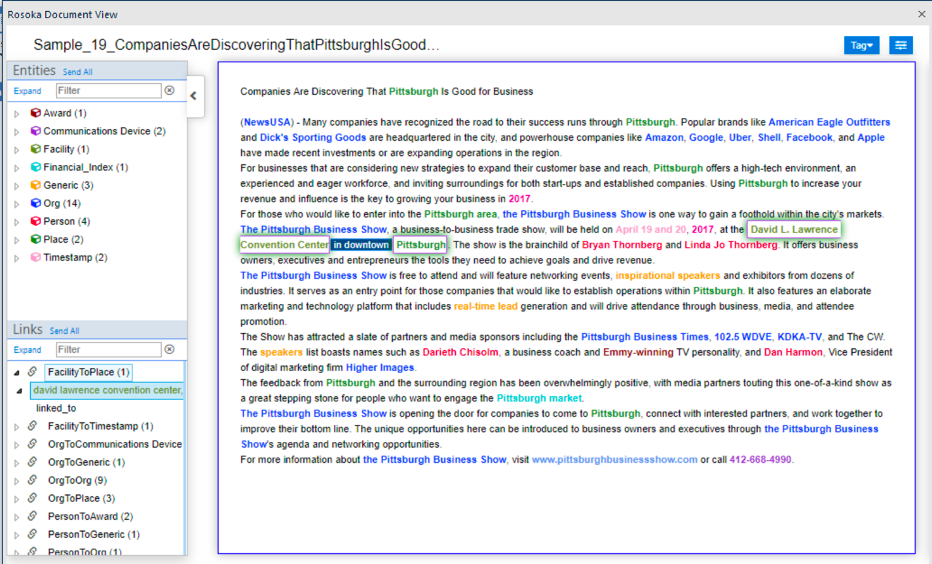The height and width of the screenshot is (564, 932).
Task: Expand the Timestamp (2) entity node
Action: coord(17,258)
